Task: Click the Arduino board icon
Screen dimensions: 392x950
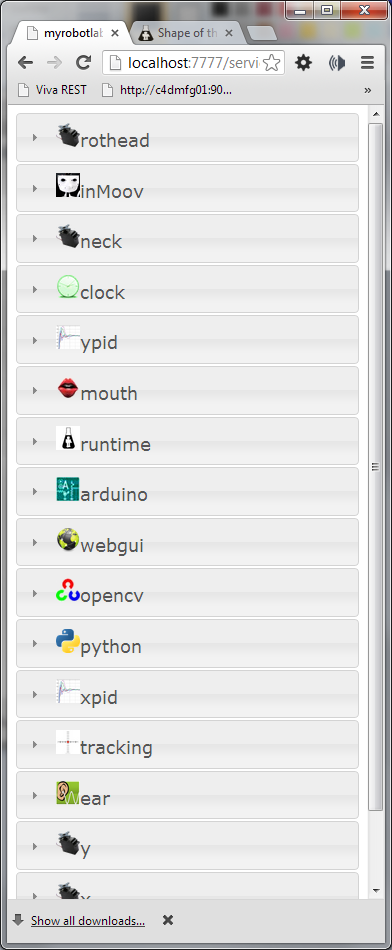Action: 68,489
